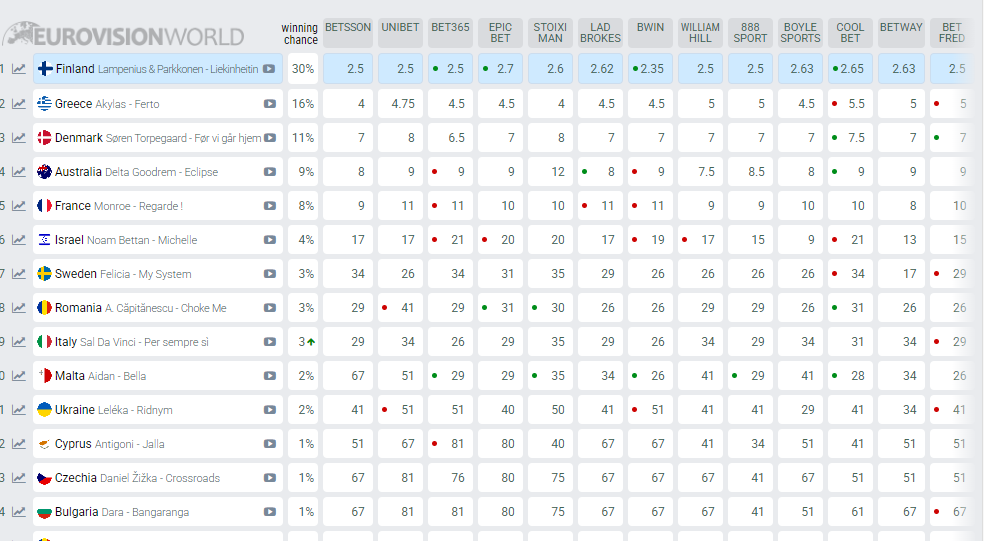Click the Eurovisionworld logo
The image size is (984, 541).
click(x=123, y=35)
